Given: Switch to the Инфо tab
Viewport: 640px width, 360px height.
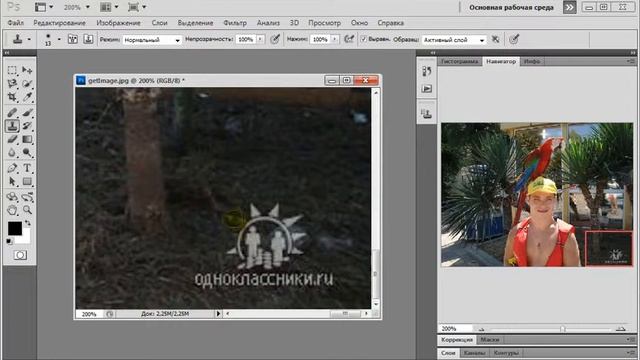Looking at the screenshot, I should [x=532, y=61].
